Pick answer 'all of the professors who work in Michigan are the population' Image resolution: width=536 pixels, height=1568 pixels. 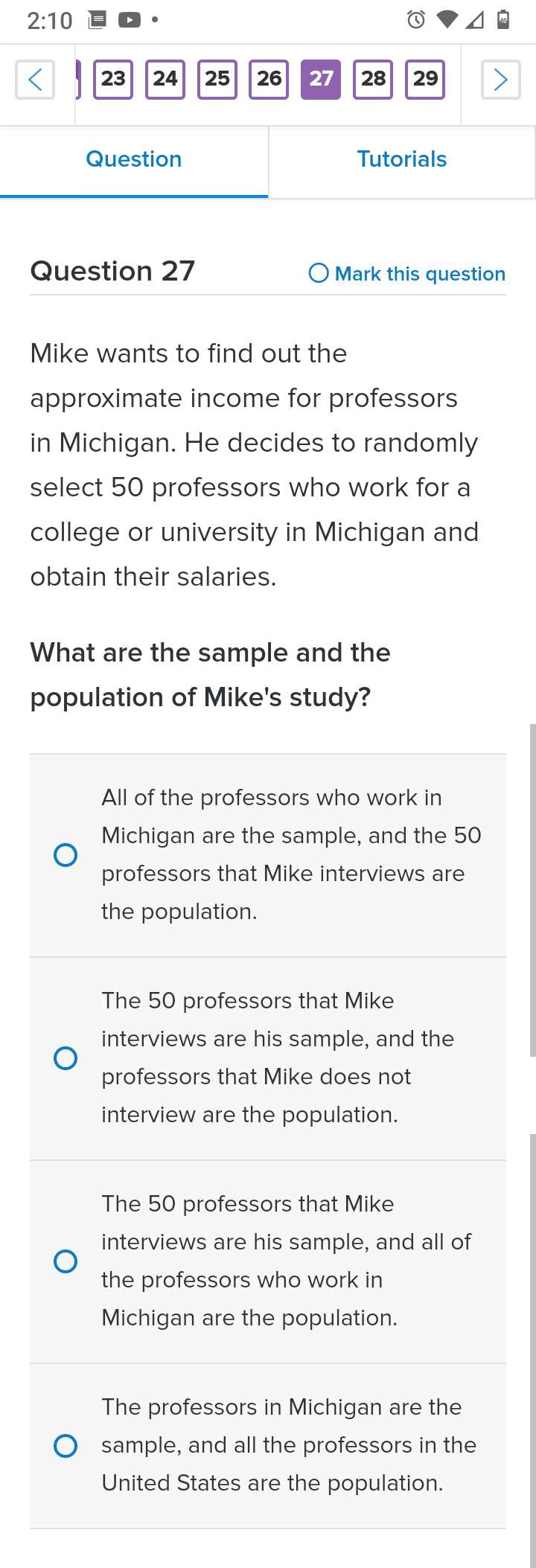pos(268,1261)
